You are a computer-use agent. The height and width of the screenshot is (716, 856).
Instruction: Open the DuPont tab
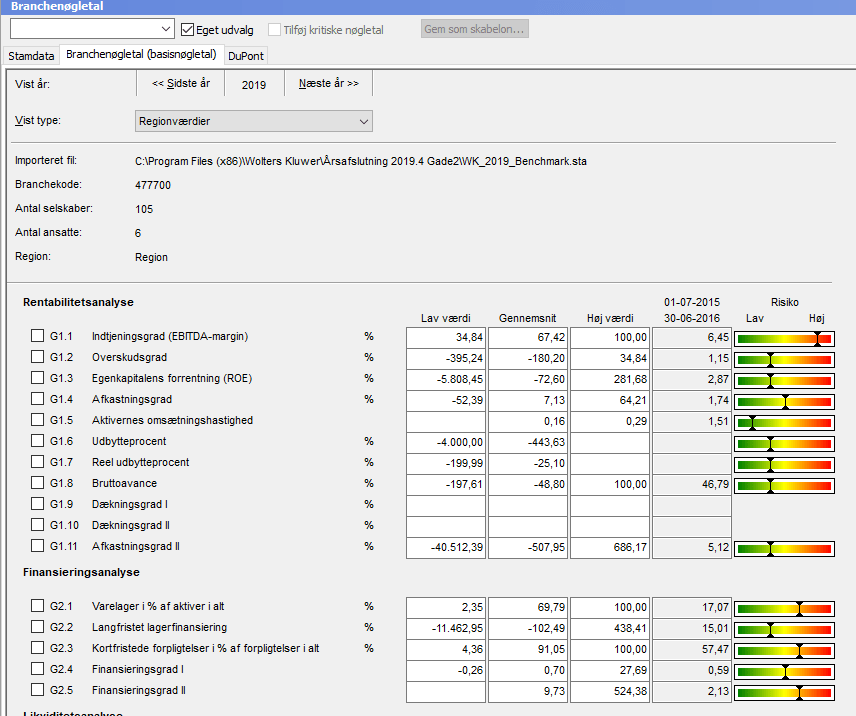click(x=246, y=56)
